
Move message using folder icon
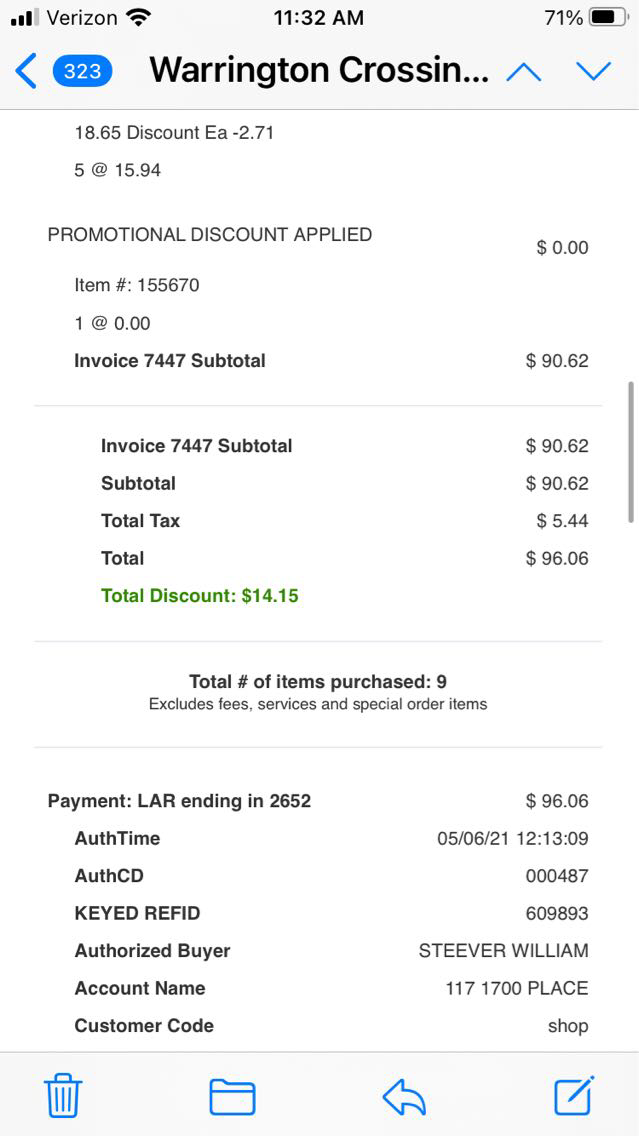(x=232, y=1096)
